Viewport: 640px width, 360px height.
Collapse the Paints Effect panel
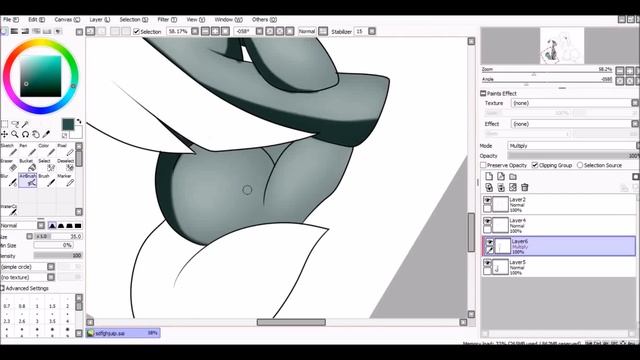coord(483,93)
